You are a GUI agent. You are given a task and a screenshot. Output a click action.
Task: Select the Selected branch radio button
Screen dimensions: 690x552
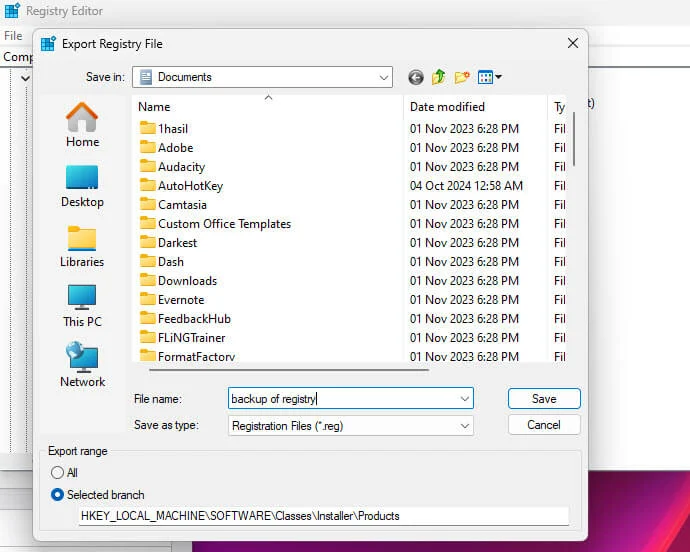click(57, 495)
